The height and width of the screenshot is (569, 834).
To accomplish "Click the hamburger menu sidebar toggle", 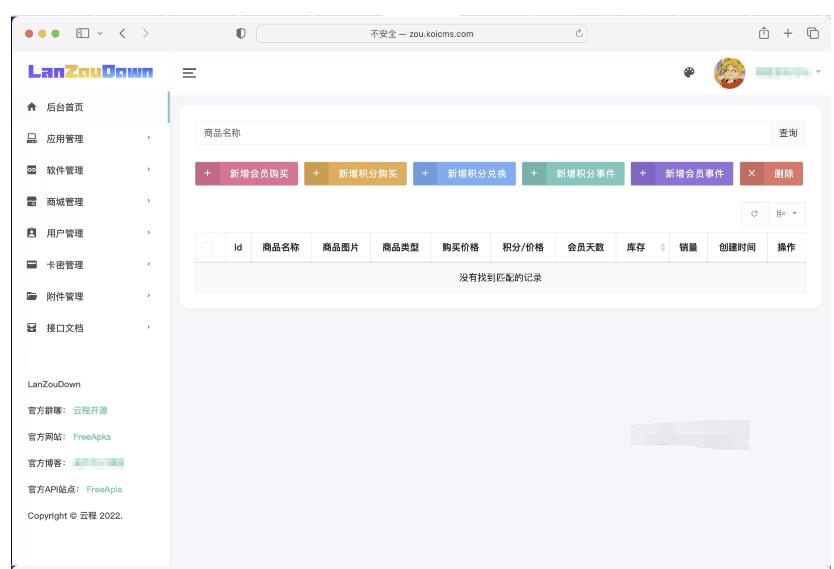I will [x=188, y=73].
